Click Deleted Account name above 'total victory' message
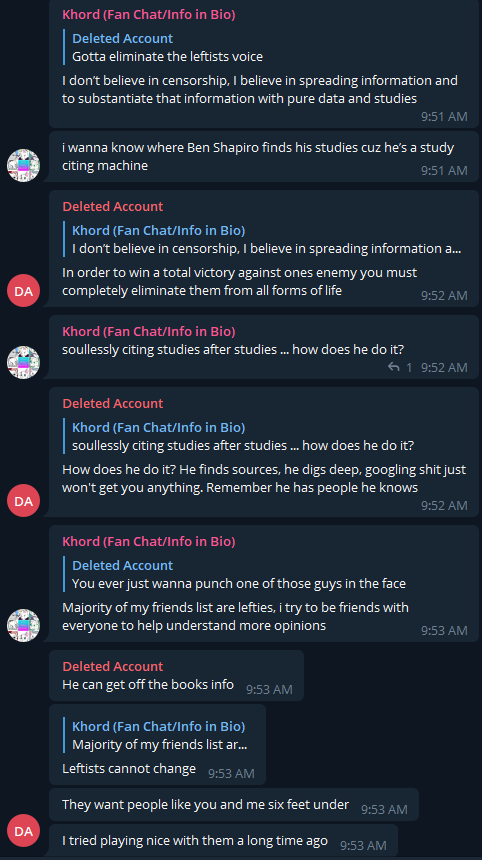Viewport: 482px width, 860px height. click(112, 206)
